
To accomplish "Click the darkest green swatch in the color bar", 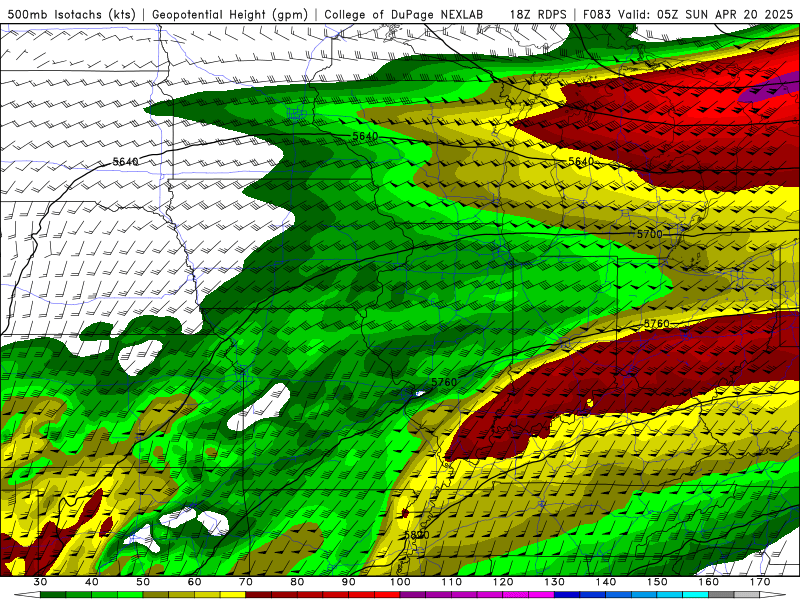I will 53,595.
